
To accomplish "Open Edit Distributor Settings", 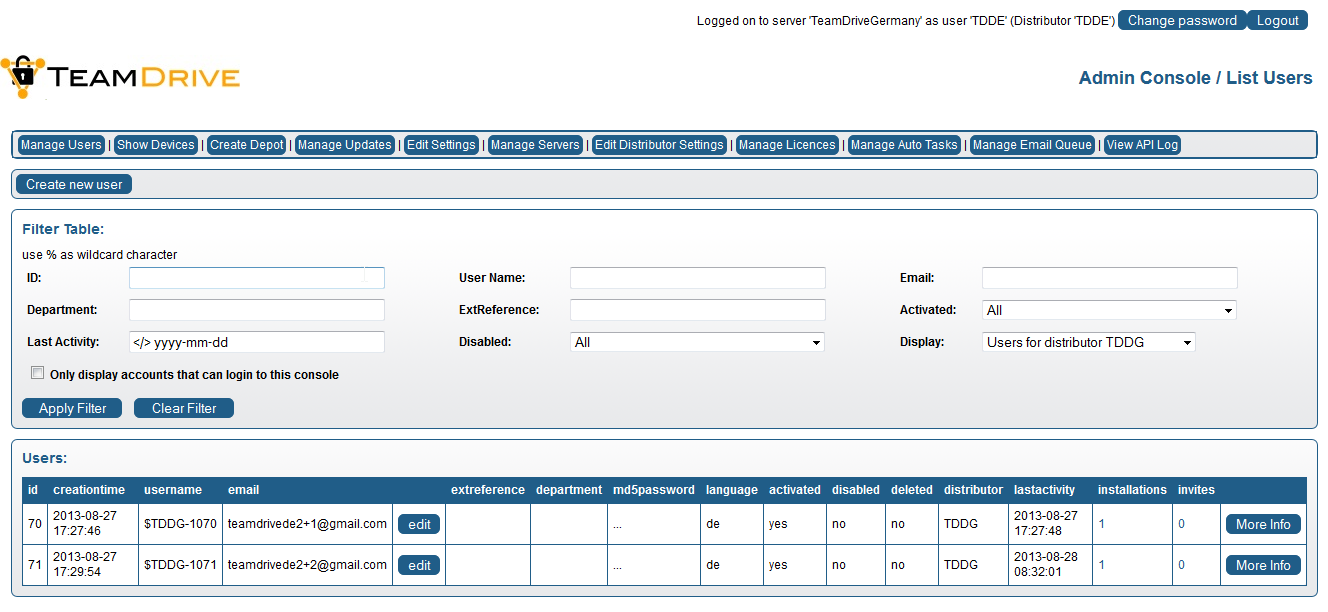I will [x=659, y=145].
